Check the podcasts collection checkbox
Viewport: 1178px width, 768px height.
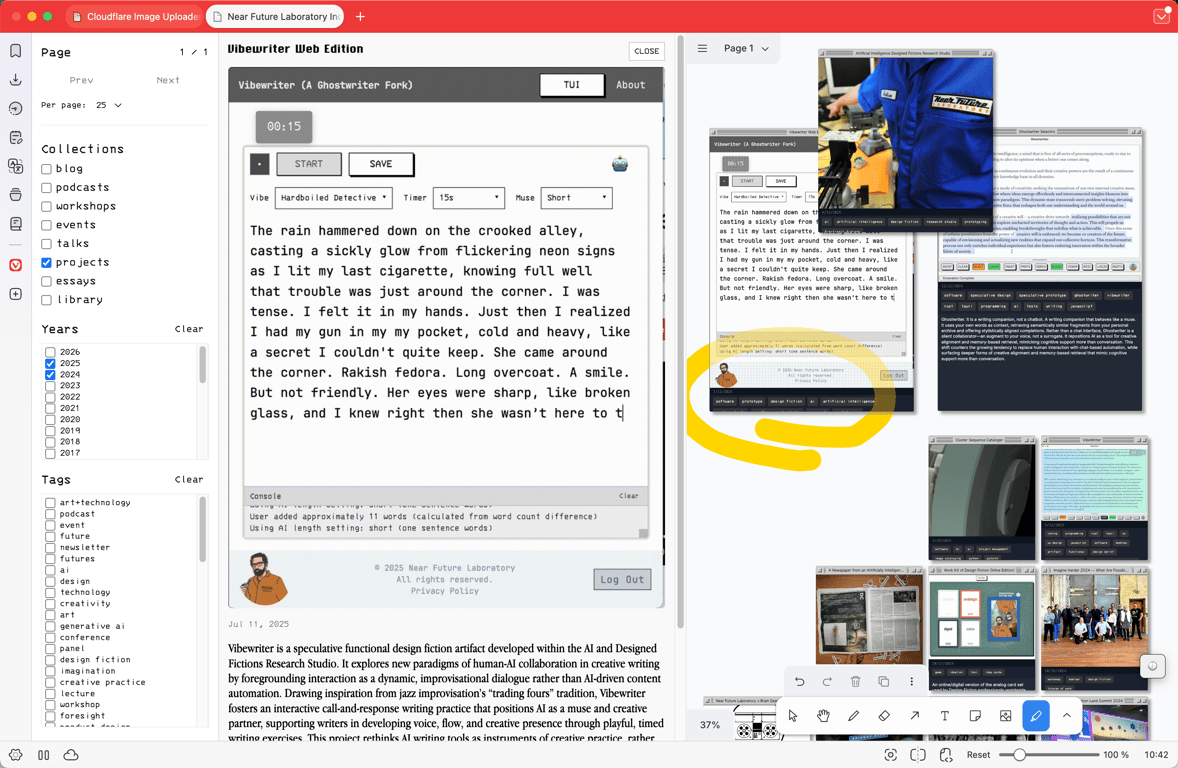point(47,188)
